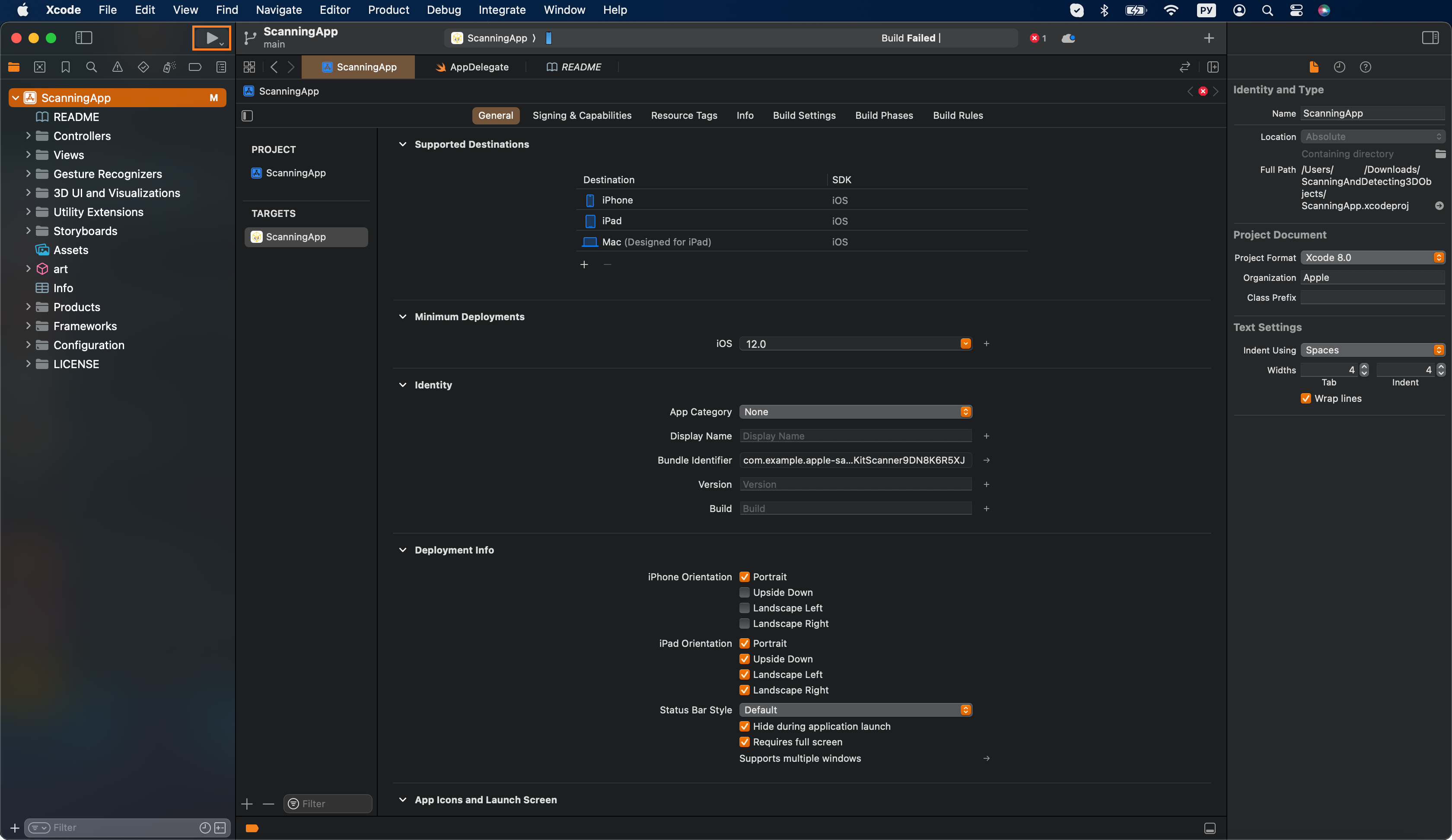
Task: Open the Breakpoint navigator icon
Action: (195, 67)
